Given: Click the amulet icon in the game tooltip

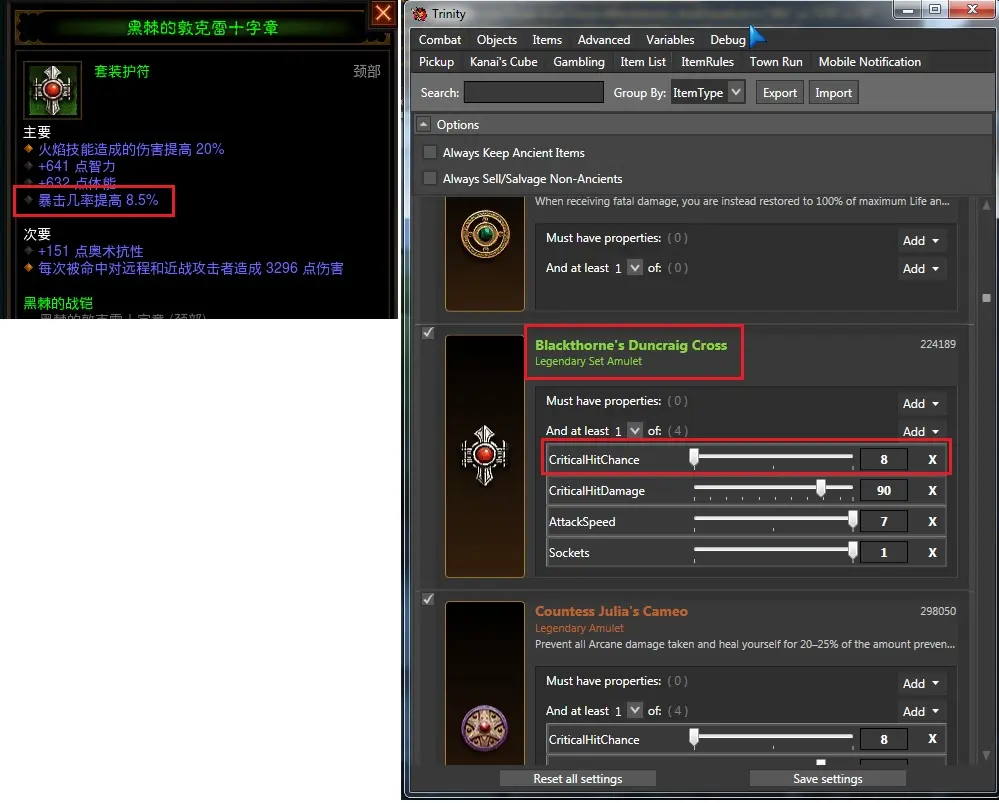Looking at the screenshot, I should (52, 90).
